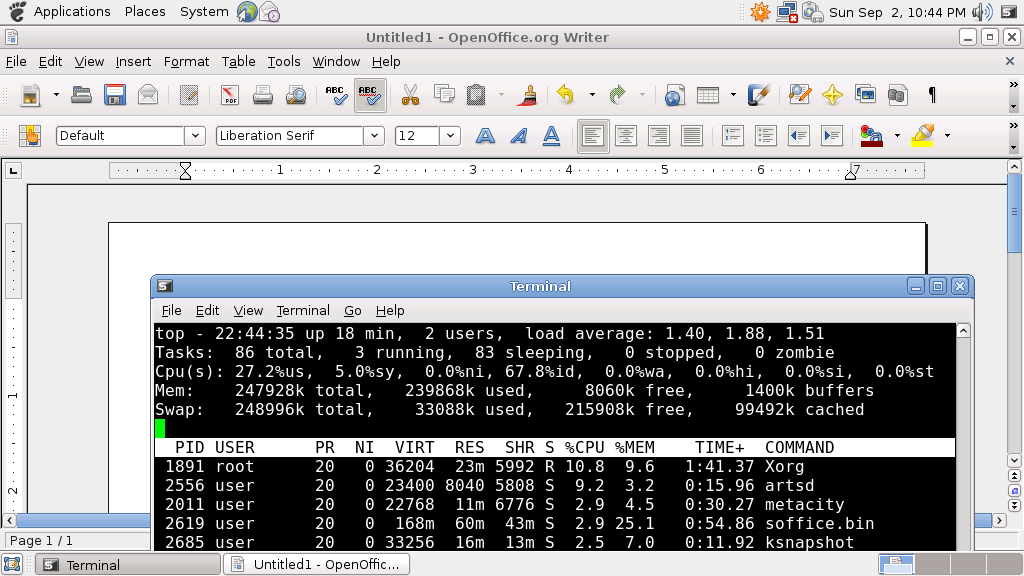Cut selection with the scissors icon
1024x576 pixels.
pyautogui.click(x=410, y=95)
